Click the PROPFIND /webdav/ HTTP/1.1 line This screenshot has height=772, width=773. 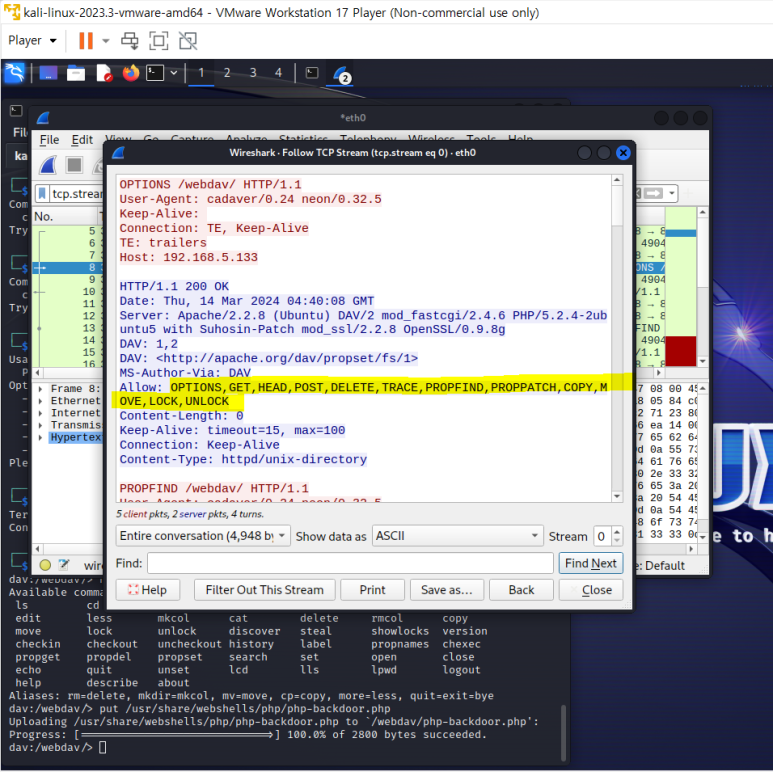[214, 489]
